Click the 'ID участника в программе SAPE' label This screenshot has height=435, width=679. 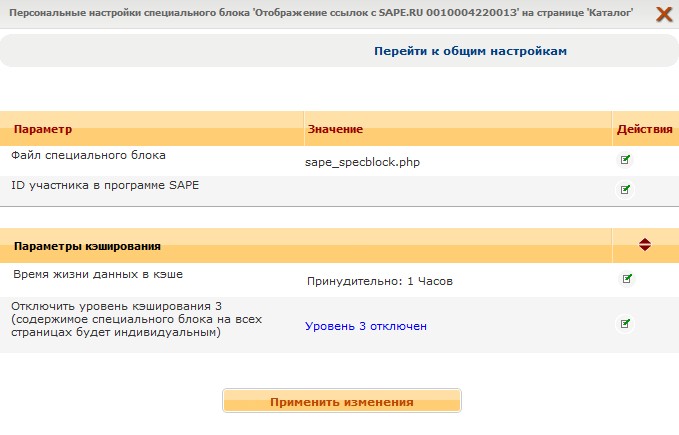(x=106, y=185)
